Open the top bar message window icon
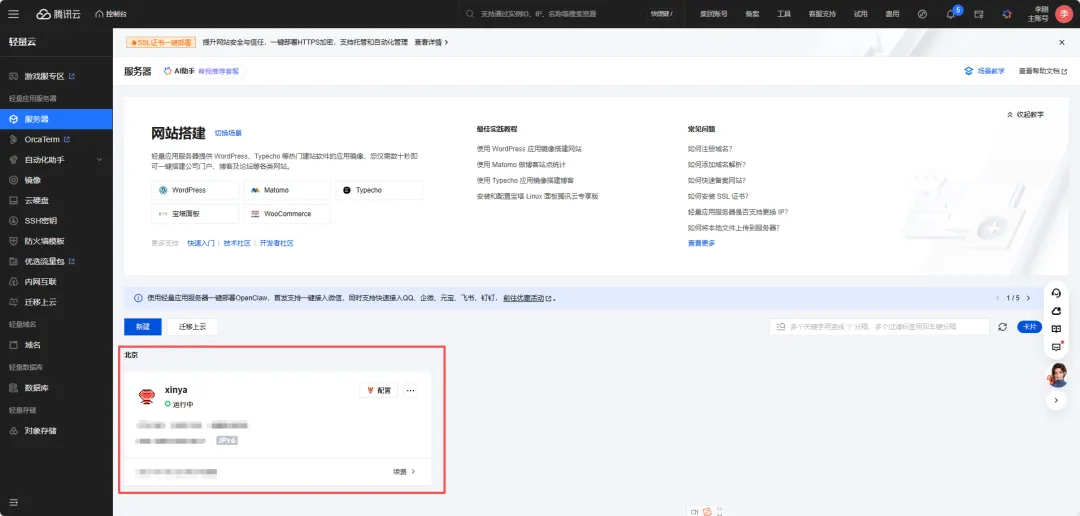 tap(978, 14)
